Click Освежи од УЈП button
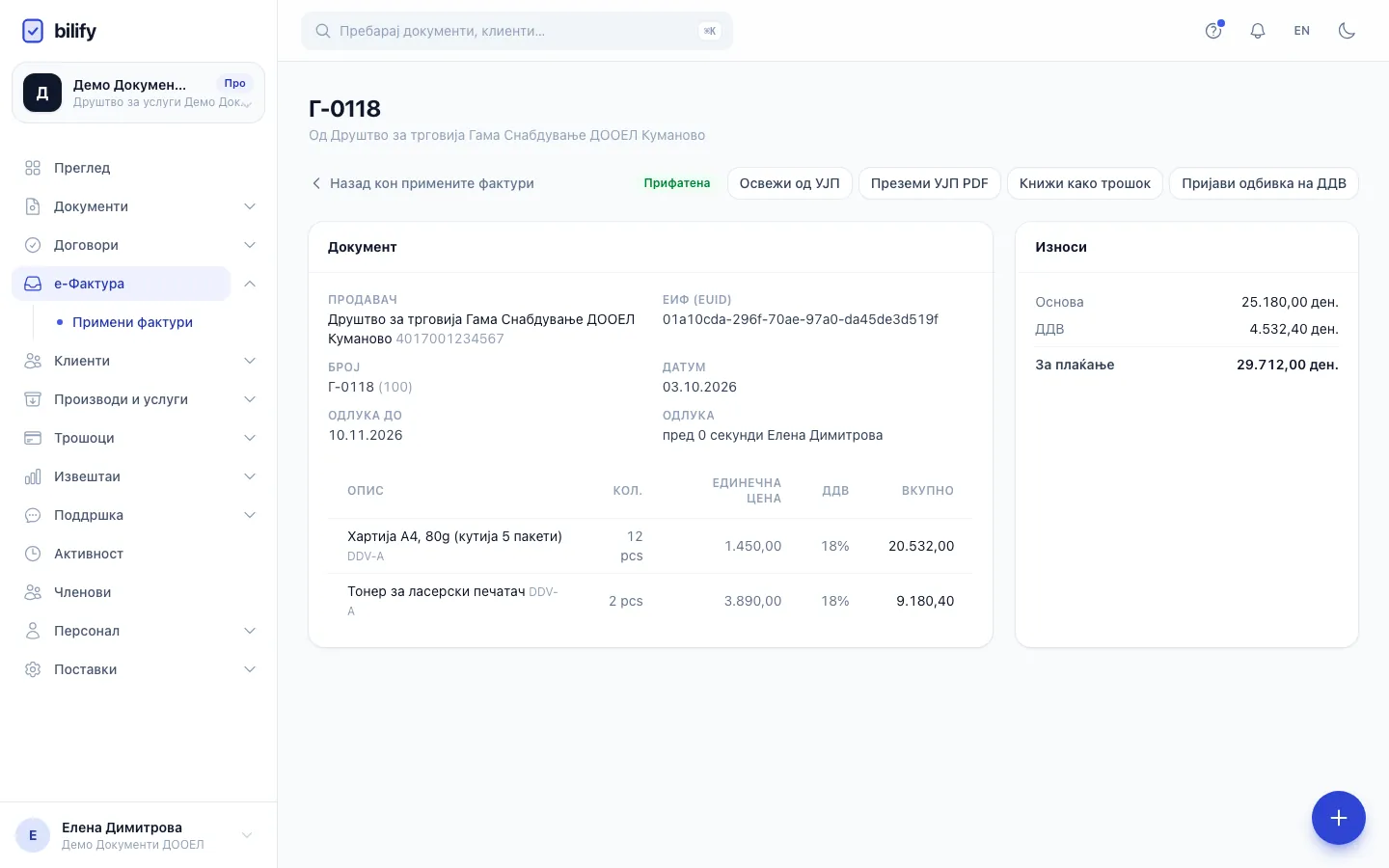The image size is (1389, 868). 789,183
